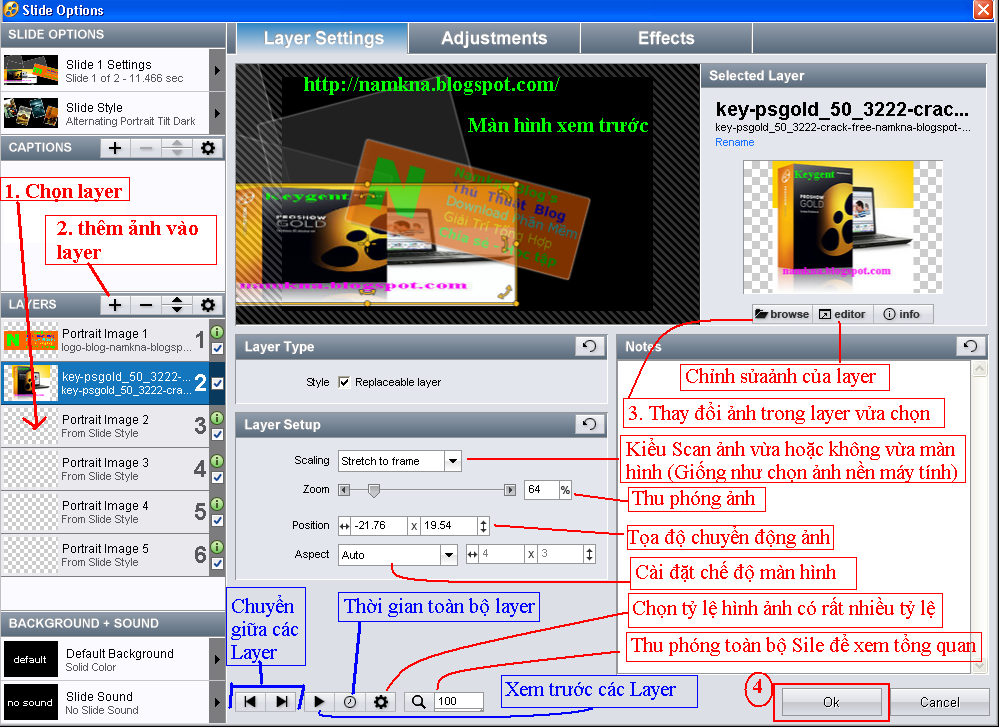999x728 pixels.
Task: Toggle the Replaceable layer checkbox
Action: [x=344, y=382]
